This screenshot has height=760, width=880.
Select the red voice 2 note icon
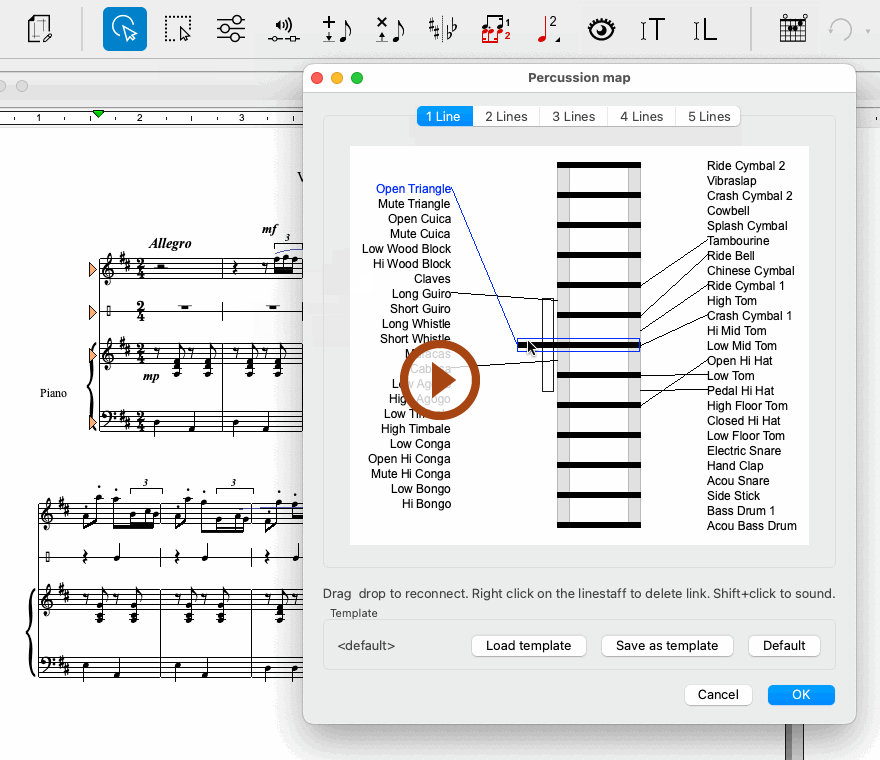pyautogui.click(x=548, y=29)
